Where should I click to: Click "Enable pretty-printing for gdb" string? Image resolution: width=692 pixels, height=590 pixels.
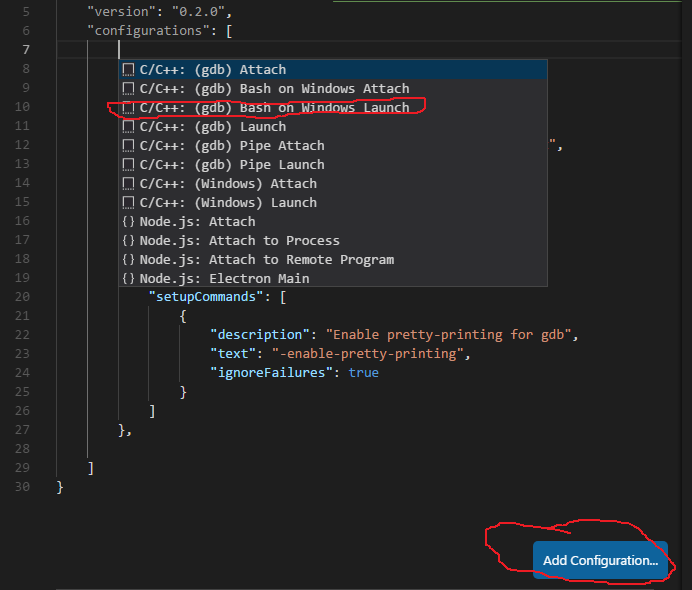449,334
